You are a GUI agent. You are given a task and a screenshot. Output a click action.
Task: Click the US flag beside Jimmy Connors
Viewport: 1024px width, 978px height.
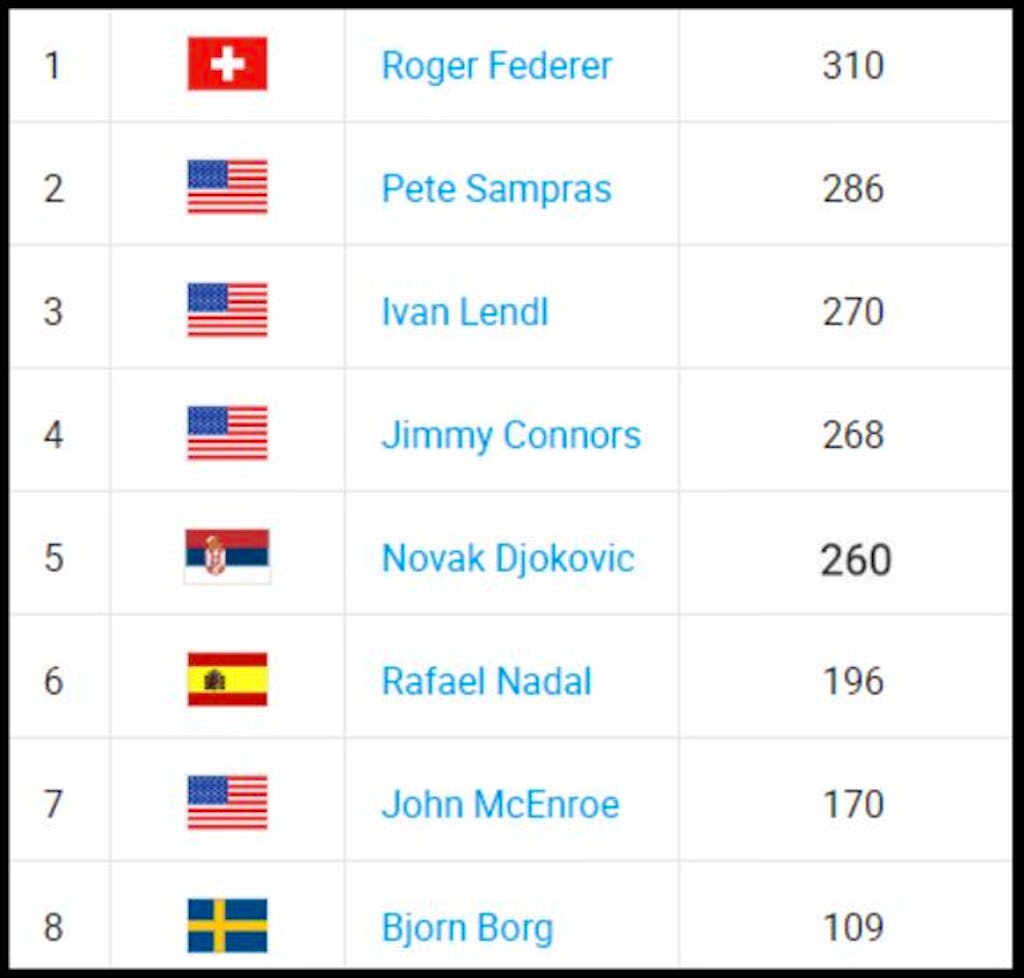tap(227, 433)
